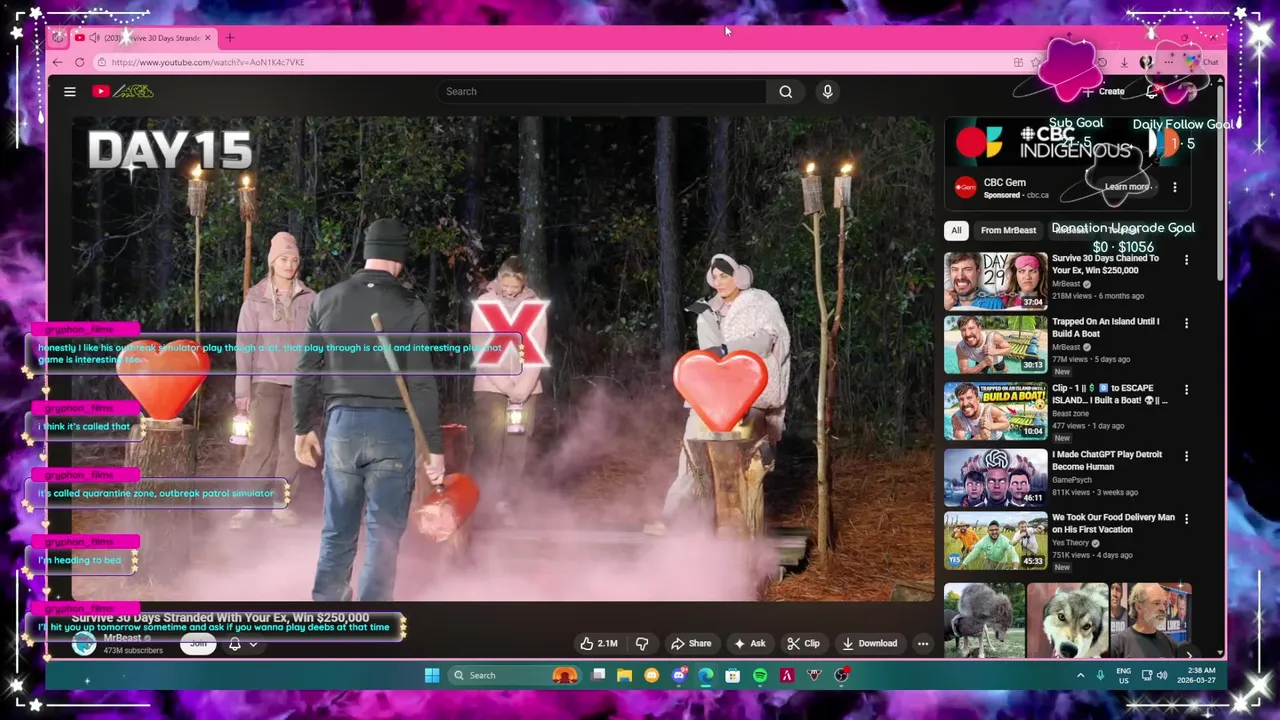Click the YouTube search magnifier button
This screenshot has height=720, width=1280.
(786, 91)
